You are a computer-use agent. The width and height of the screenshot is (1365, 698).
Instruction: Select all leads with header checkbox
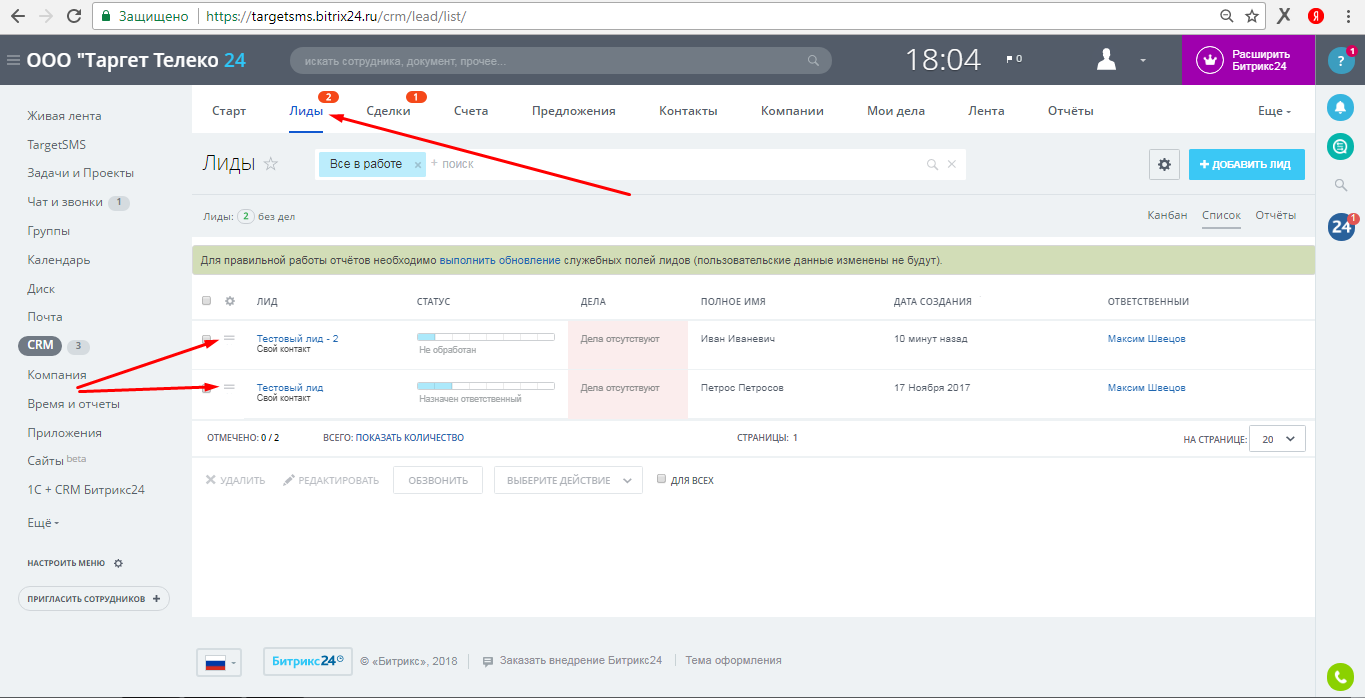click(x=207, y=301)
